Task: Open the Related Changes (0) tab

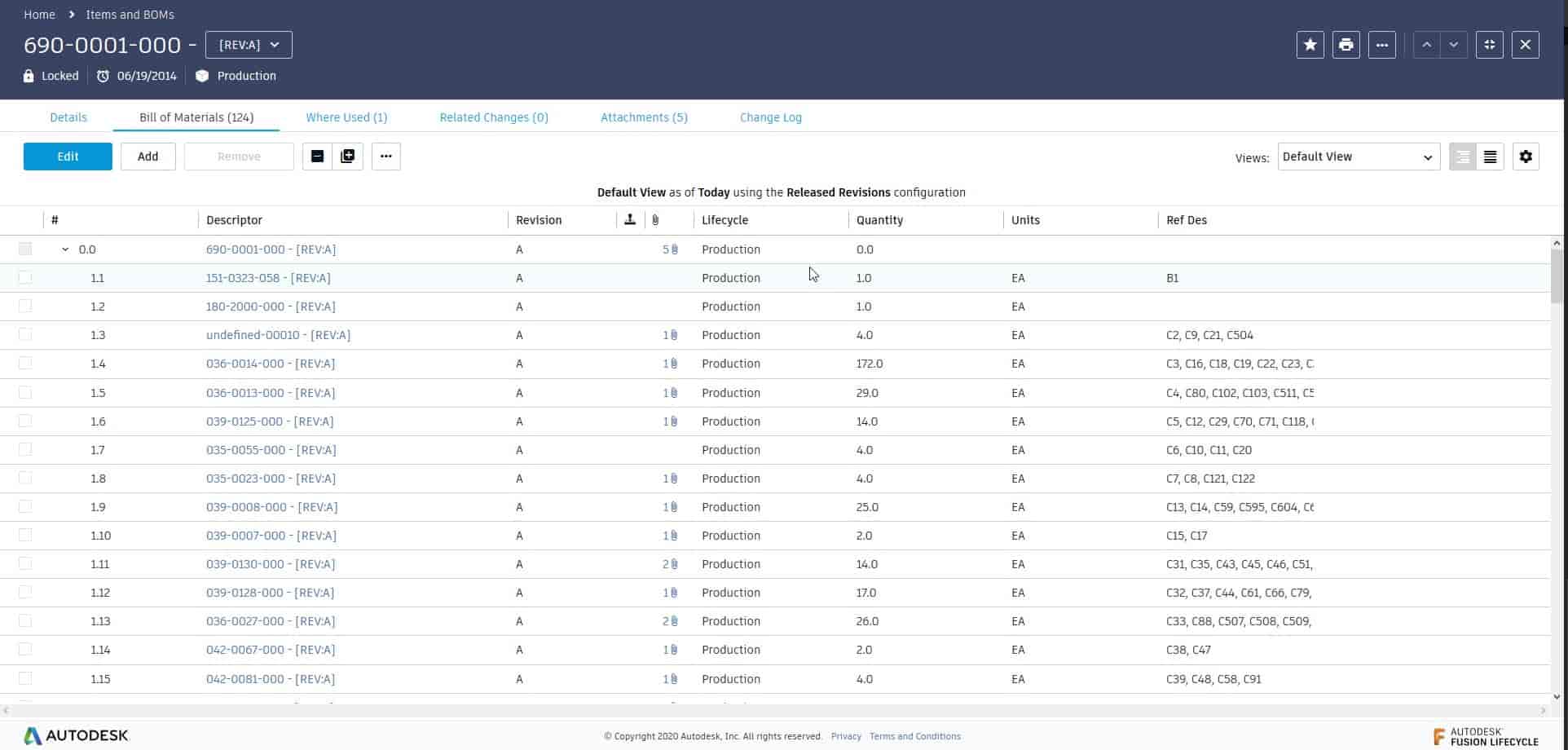Action: [x=494, y=117]
